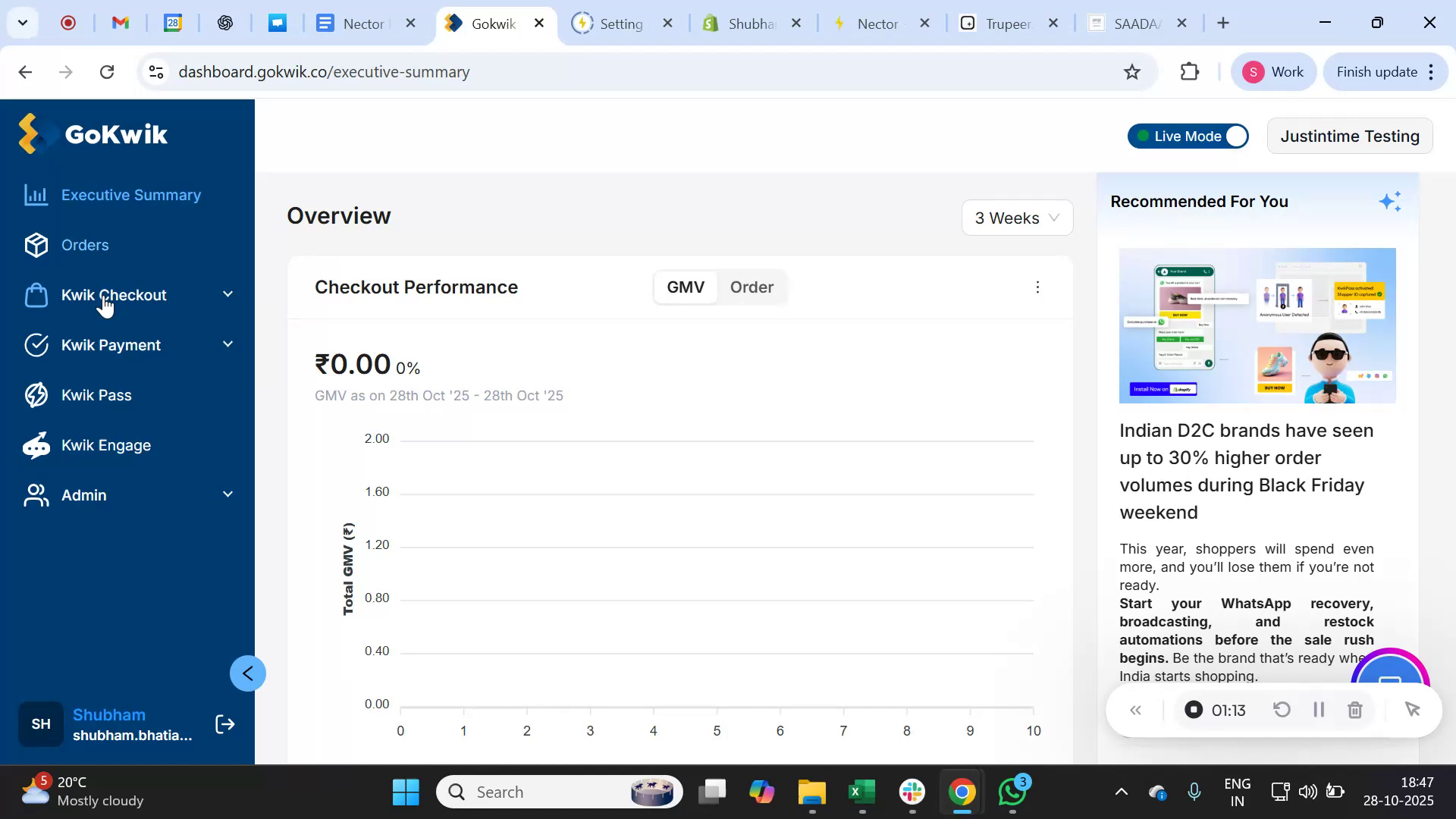This screenshot has height=819, width=1456.
Task: Click the logout icon next to Shubham
Action: click(x=224, y=724)
